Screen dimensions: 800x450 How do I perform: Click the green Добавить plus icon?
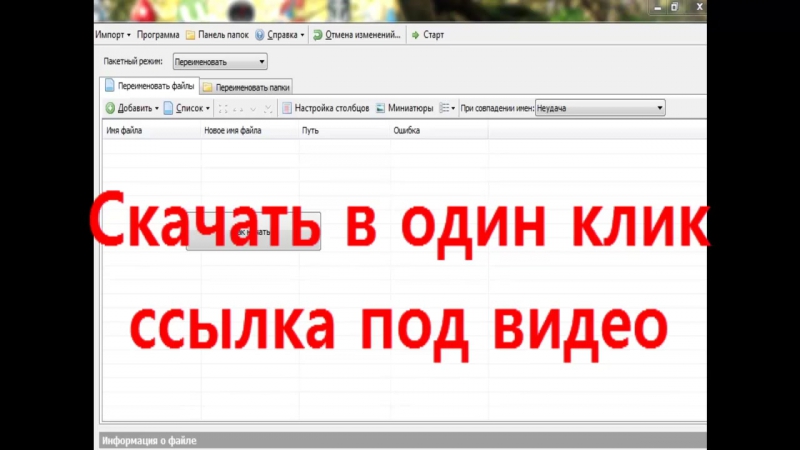(x=110, y=108)
